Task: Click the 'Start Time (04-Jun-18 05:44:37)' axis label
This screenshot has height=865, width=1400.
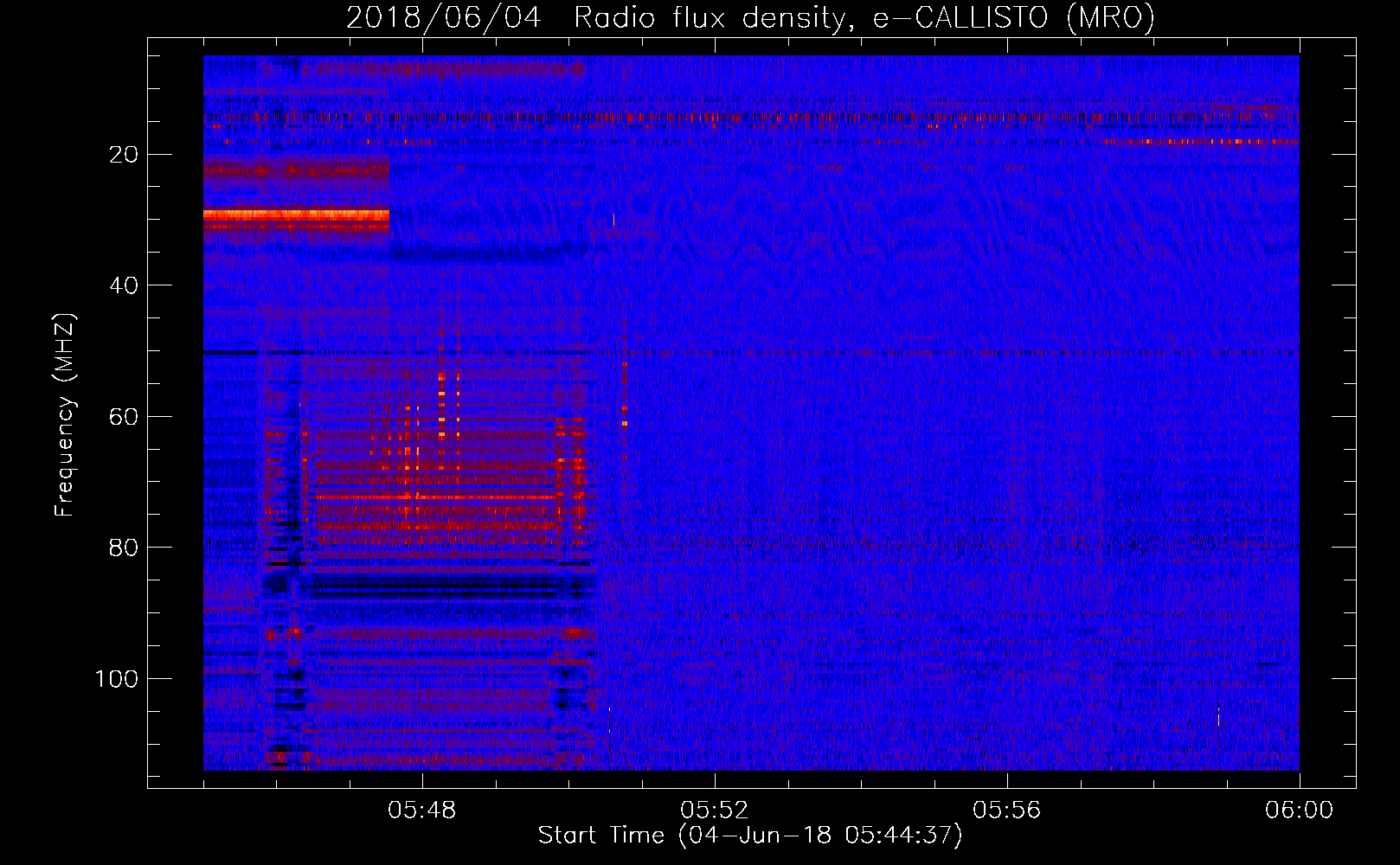Action: coord(750,836)
